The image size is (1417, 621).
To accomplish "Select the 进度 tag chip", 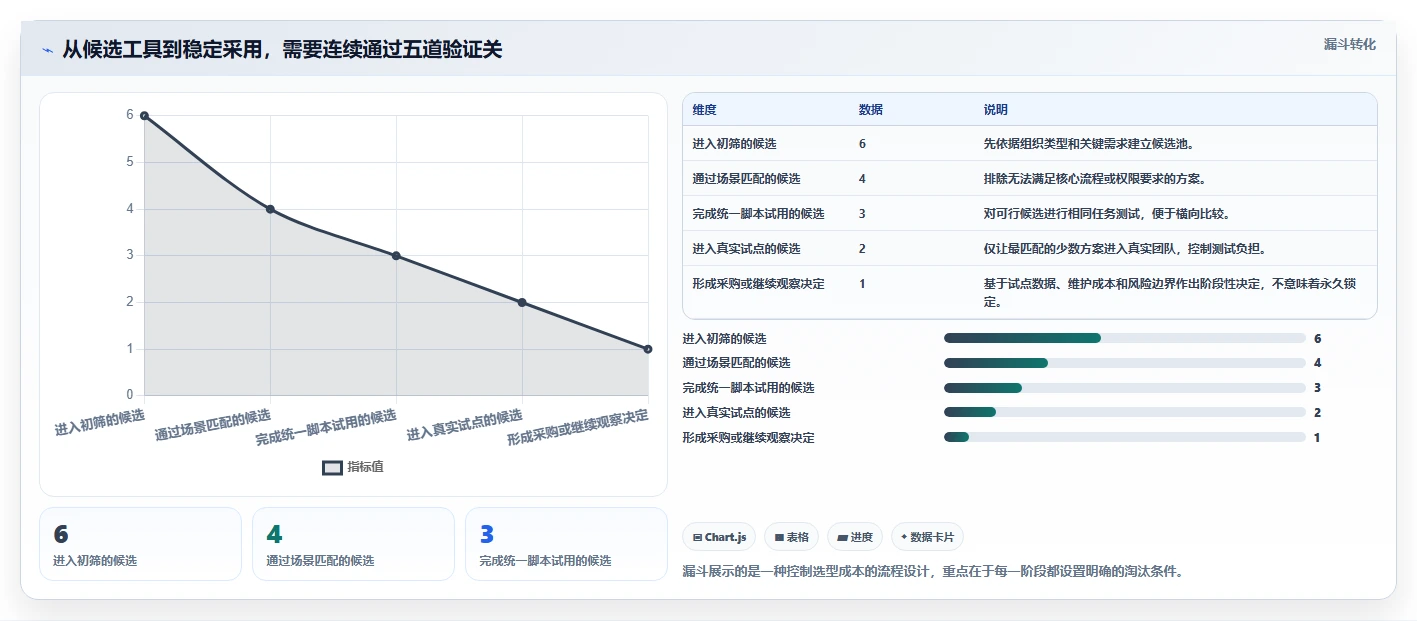I will tap(855, 537).
